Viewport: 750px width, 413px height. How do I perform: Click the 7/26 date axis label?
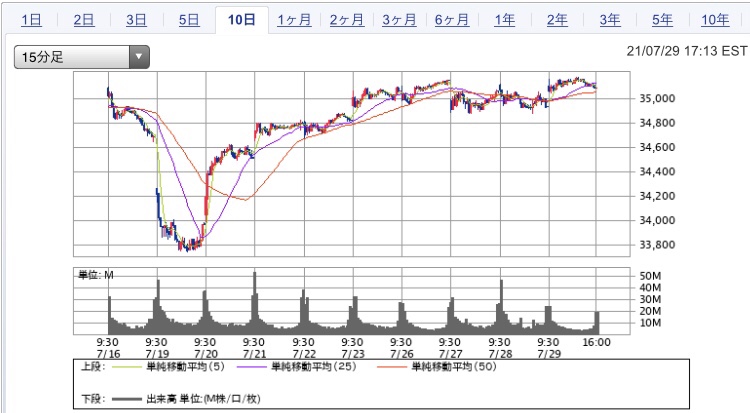click(402, 355)
